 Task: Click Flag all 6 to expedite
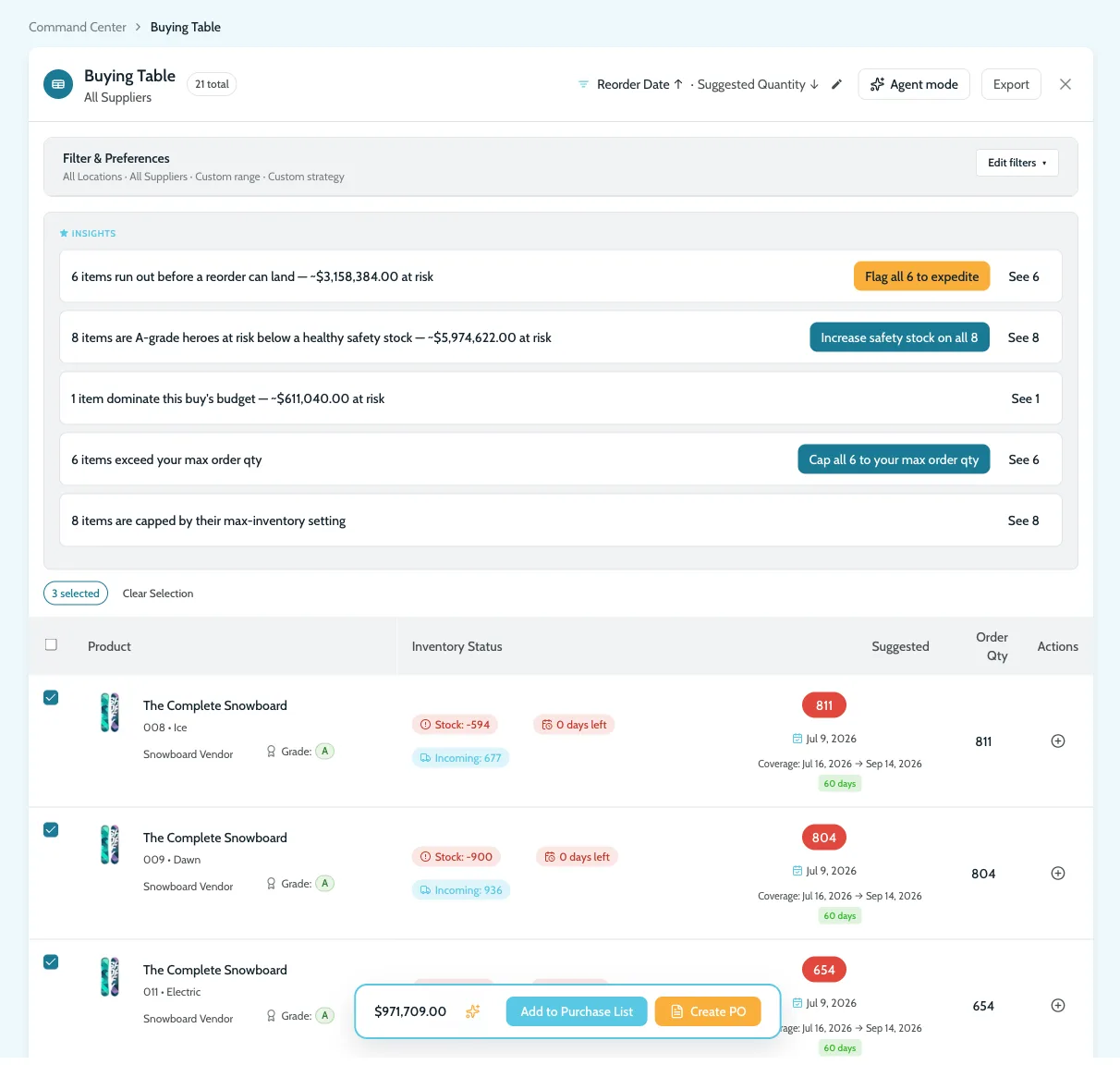point(921,276)
